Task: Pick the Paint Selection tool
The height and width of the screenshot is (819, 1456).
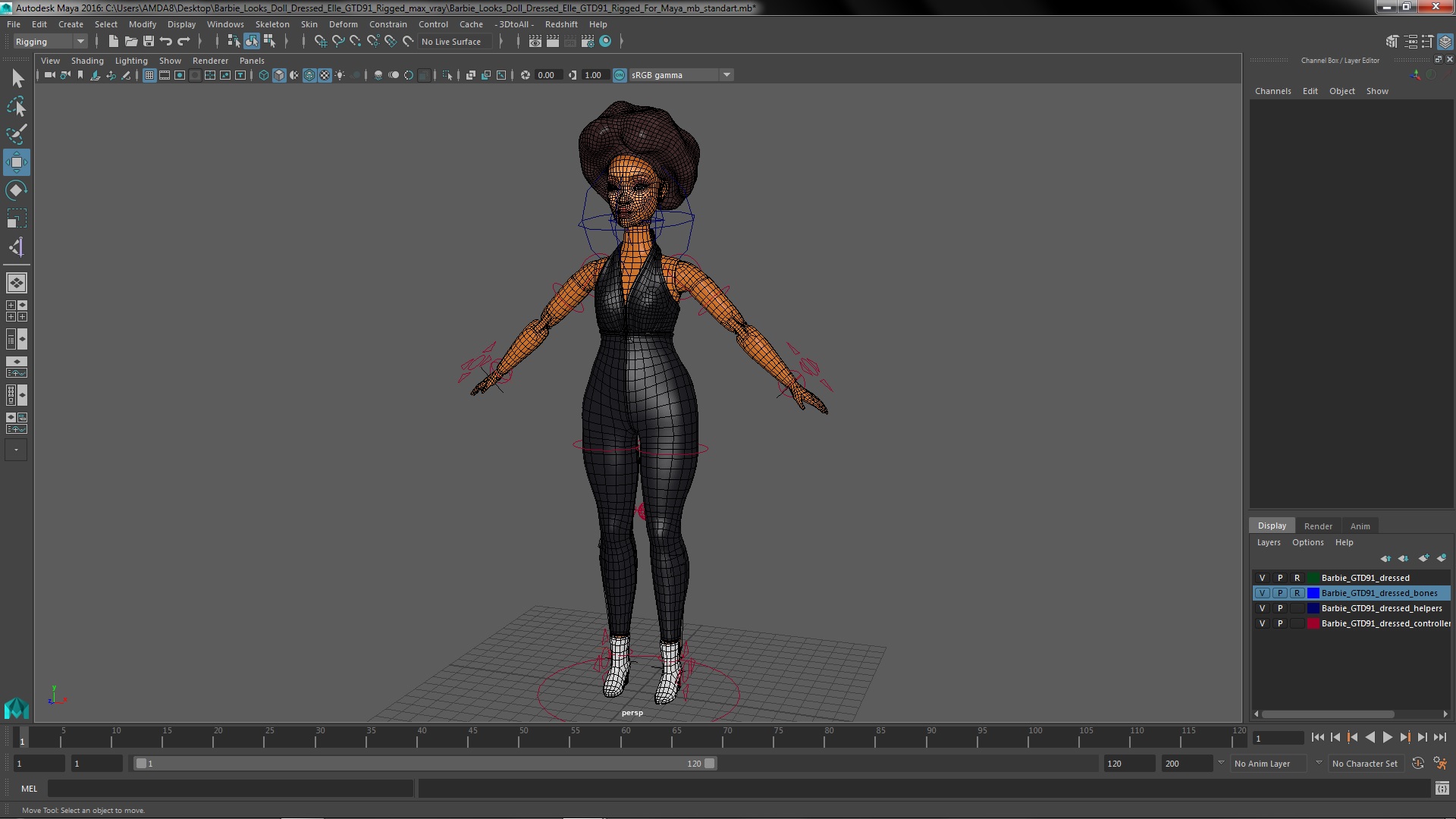Action: (x=17, y=134)
